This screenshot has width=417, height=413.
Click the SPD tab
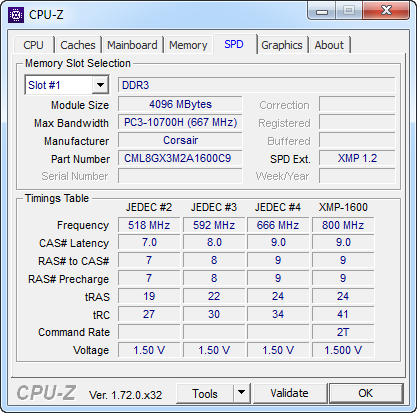pyautogui.click(x=234, y=44)
